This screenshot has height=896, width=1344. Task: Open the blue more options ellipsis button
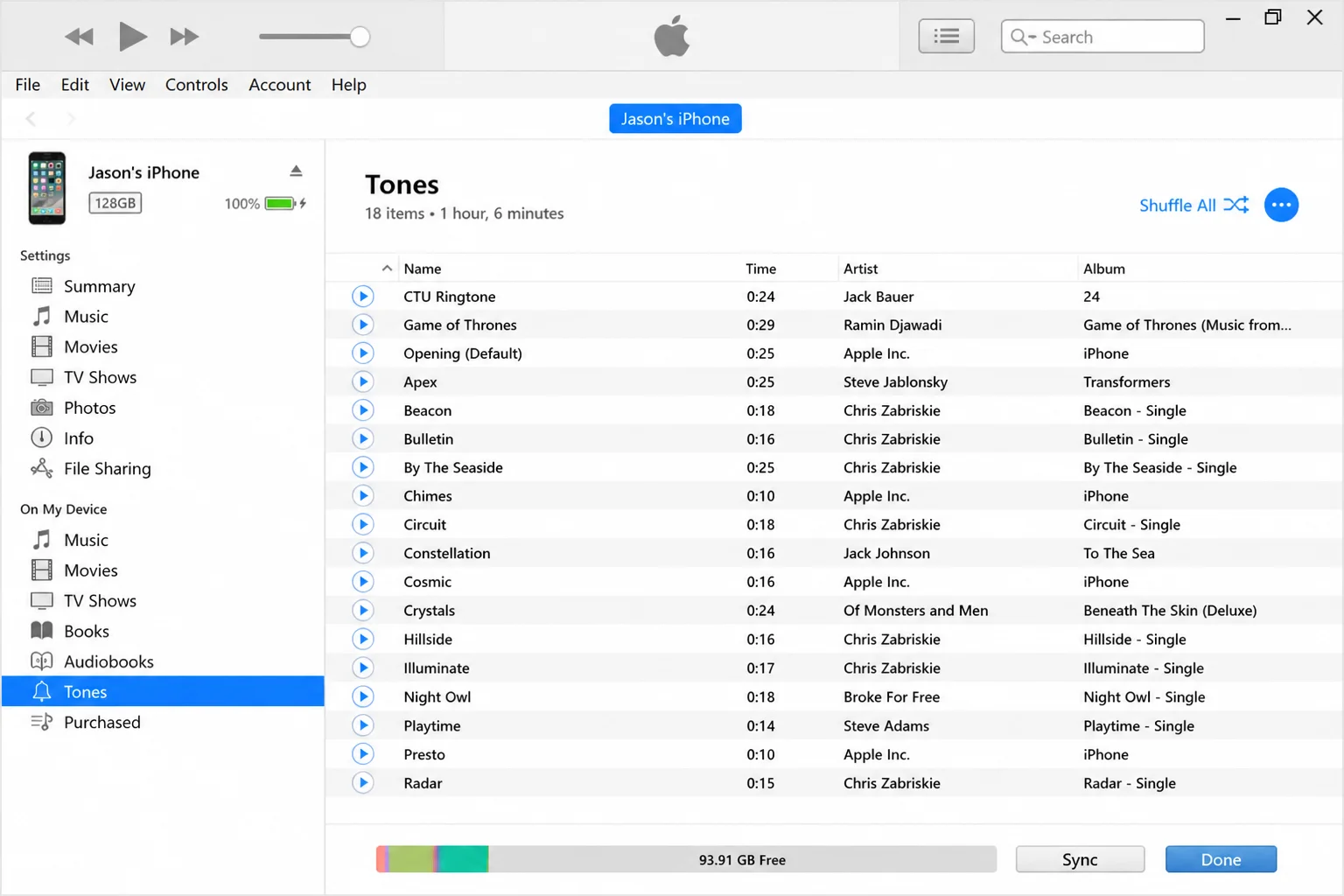(x=1281, y=205)
